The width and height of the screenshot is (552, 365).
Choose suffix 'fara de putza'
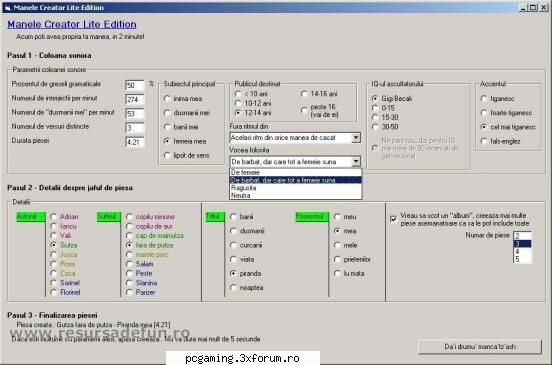[x=129, y=245]
